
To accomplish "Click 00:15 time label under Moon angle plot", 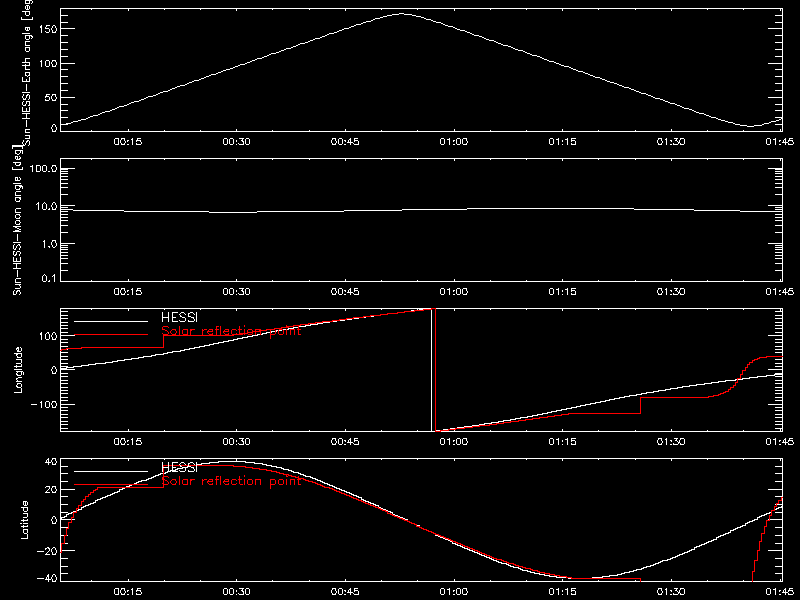I will point(128,291).
